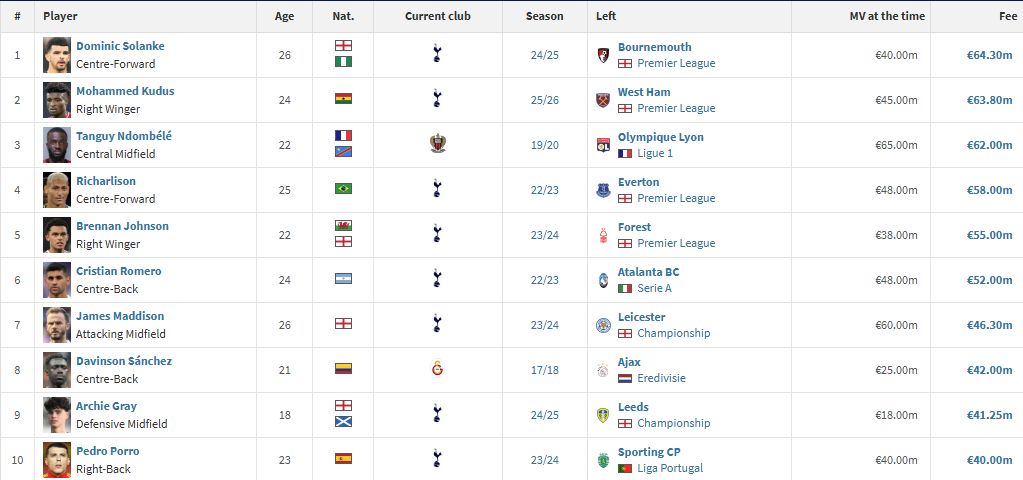This screenshot has height=480, width=1023.
Task: Click Brazil flag in Richarlison row
Action: 343,188
